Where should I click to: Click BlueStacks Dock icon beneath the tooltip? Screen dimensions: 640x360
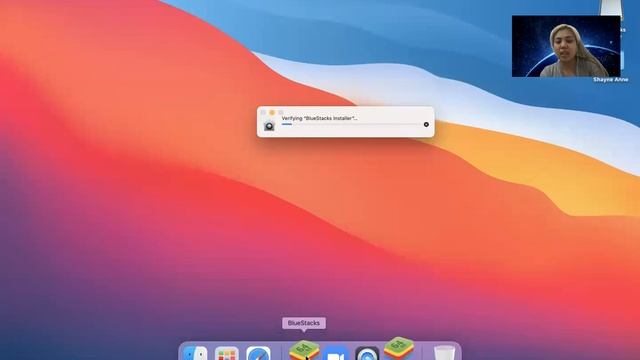tap(304, 351)
